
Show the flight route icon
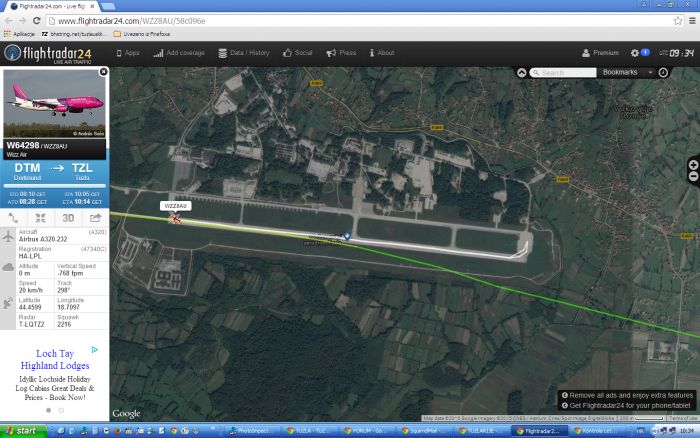click(x=13, y=218)
